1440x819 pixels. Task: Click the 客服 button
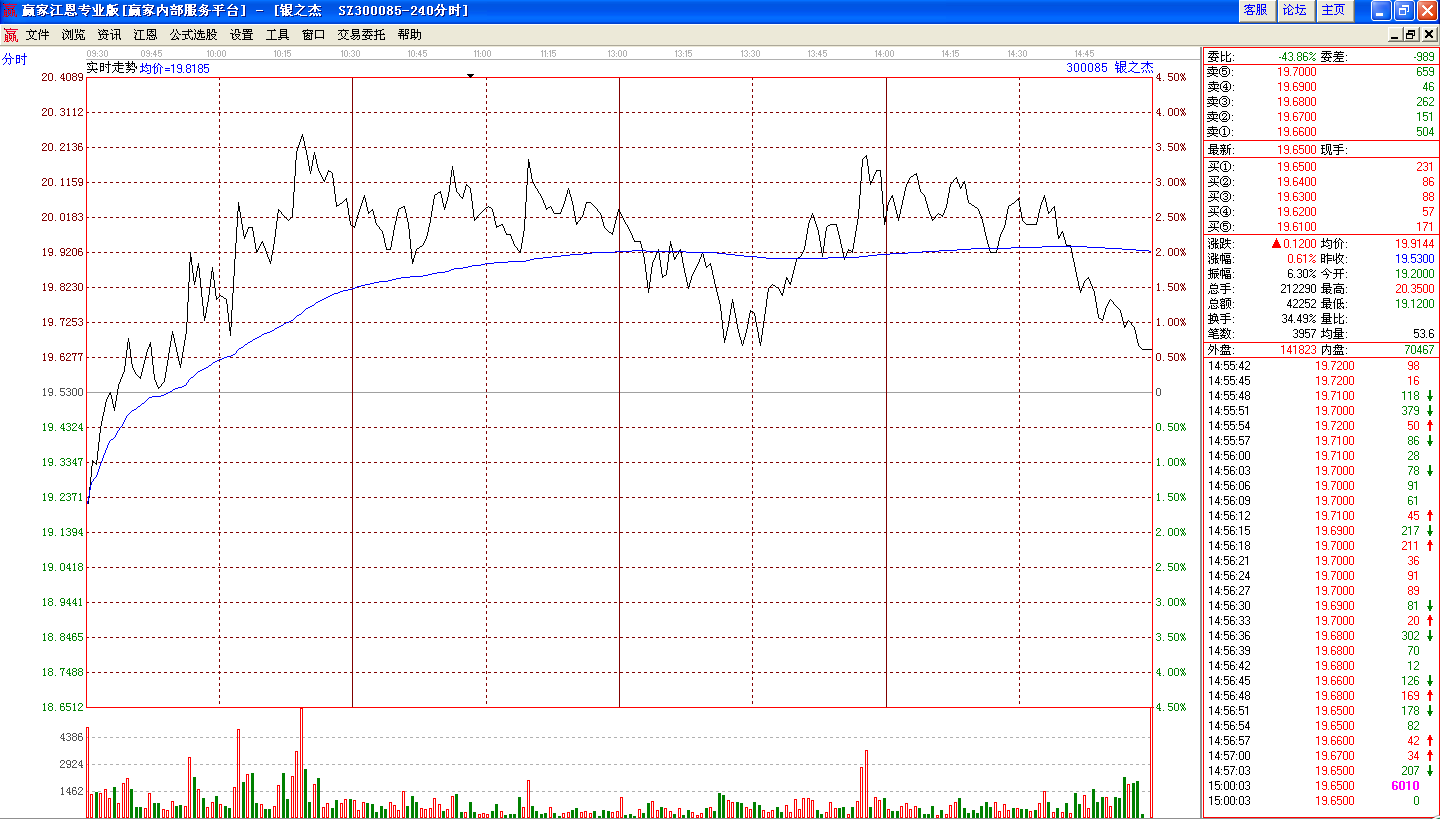(1255, 10)
